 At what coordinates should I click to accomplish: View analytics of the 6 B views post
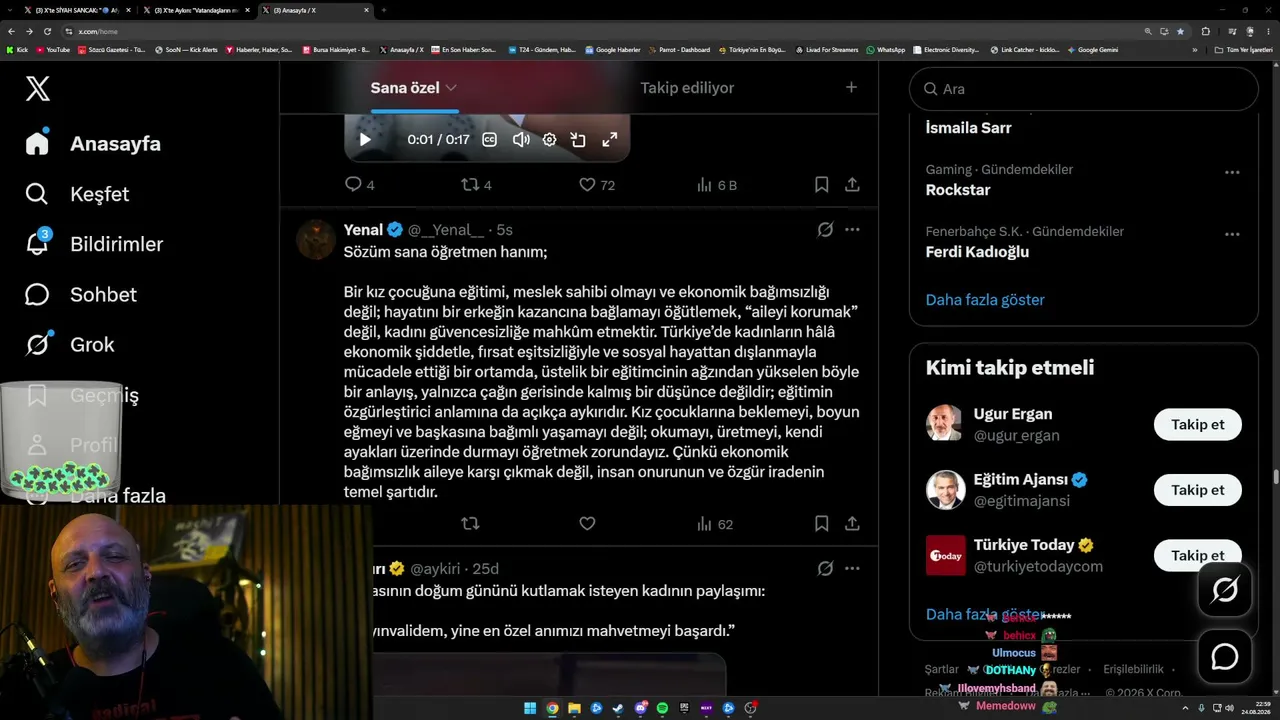716,185
